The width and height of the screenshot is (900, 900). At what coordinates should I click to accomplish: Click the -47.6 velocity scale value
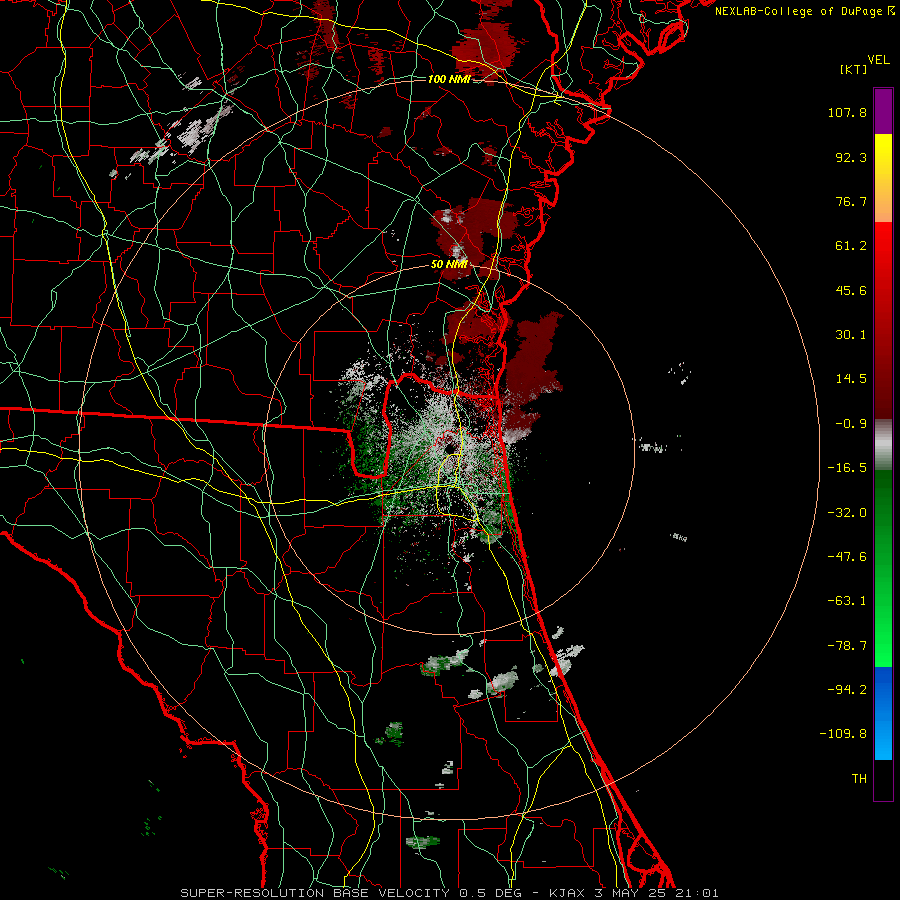[847, 557]
